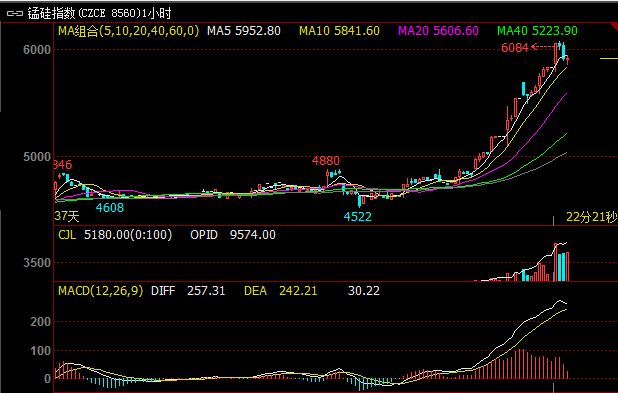Click the 6084 high price marker

tap(514, 48)
